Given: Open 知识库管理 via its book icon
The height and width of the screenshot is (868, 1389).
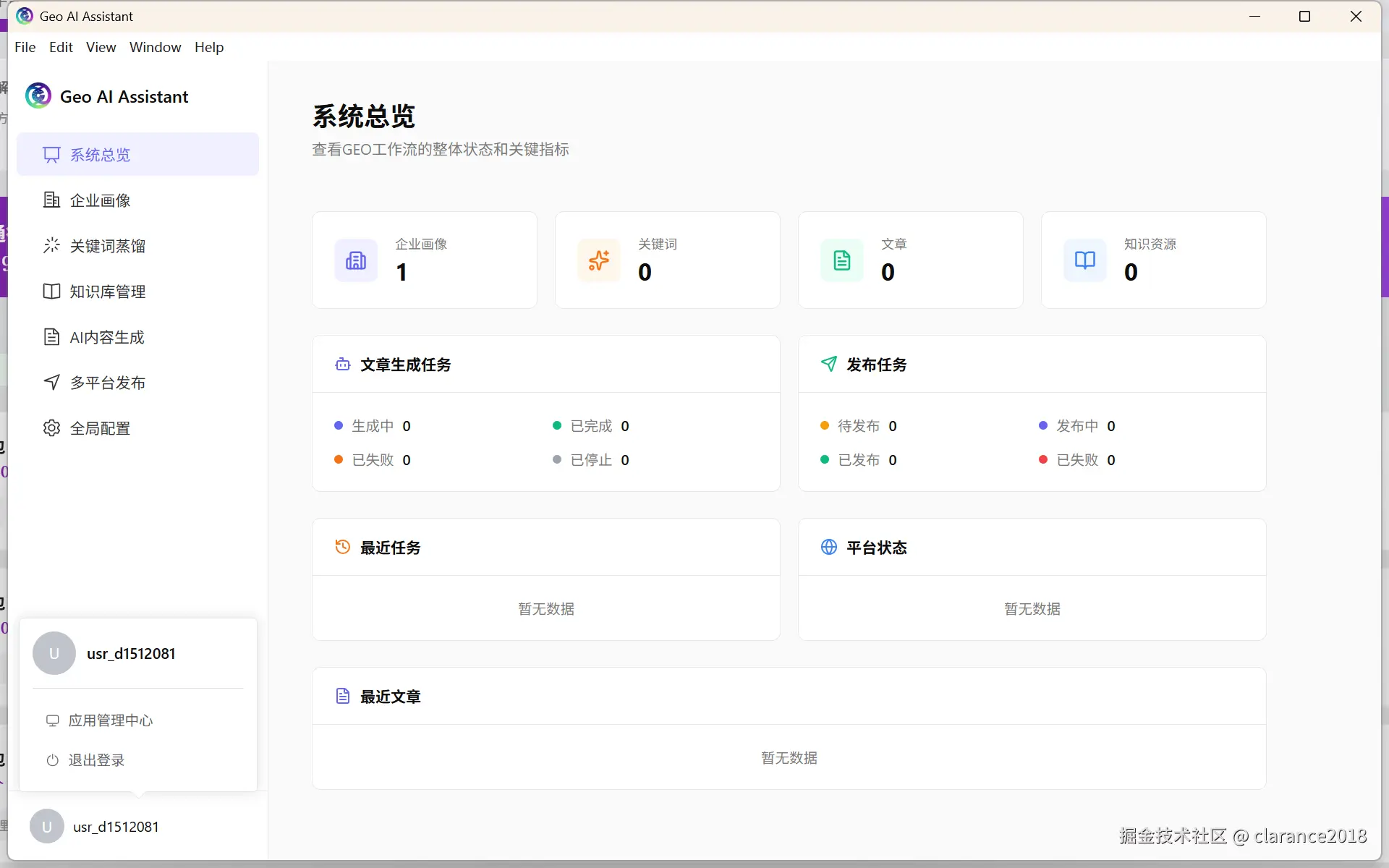Looking at the screenshot, I should click(x=51, y=291).
